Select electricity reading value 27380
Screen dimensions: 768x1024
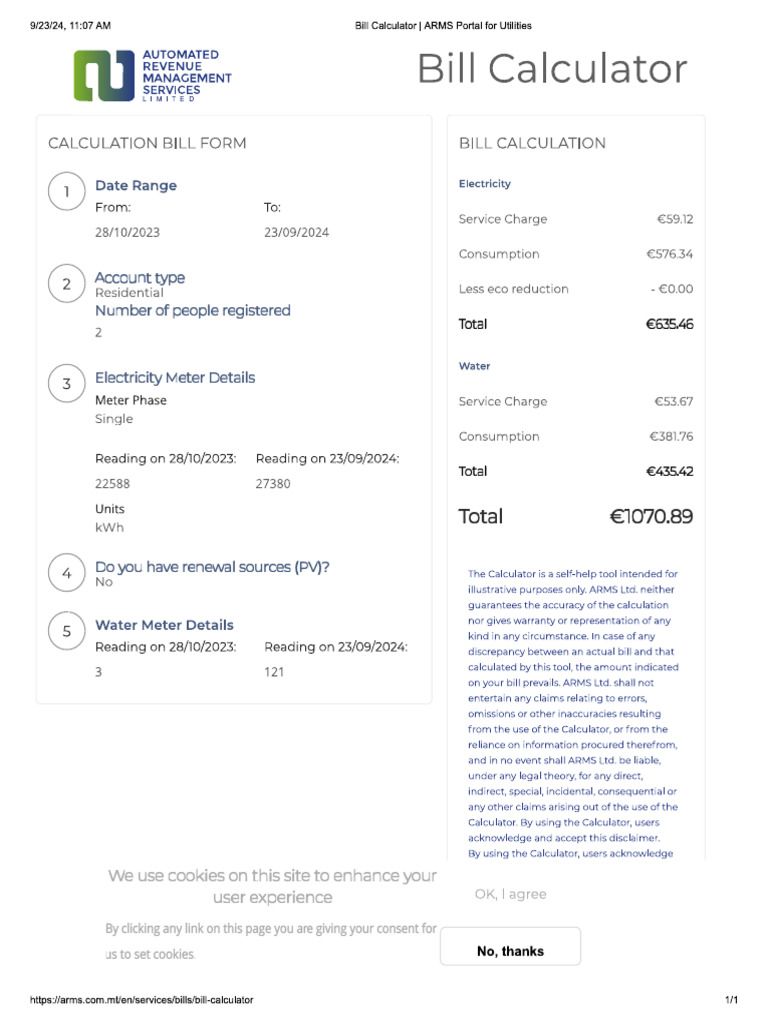coord(273,483)
